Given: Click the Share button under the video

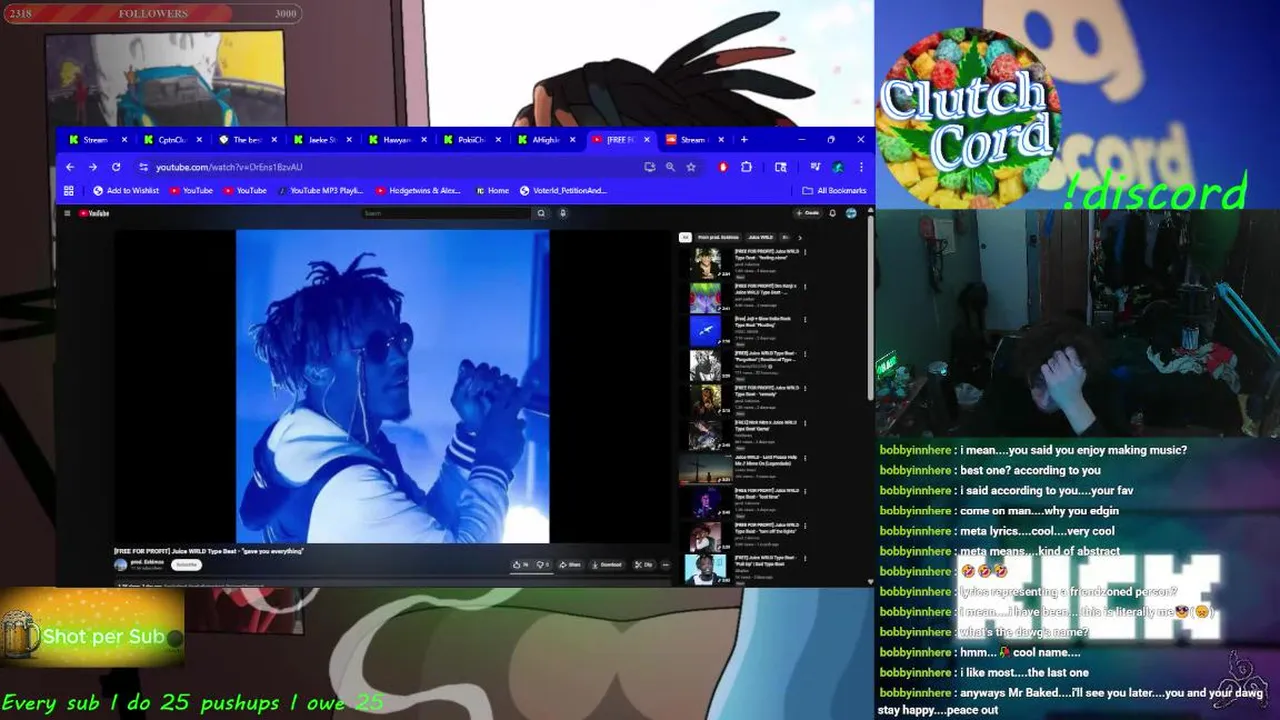Looking at the screenshot, I should 570,565.
